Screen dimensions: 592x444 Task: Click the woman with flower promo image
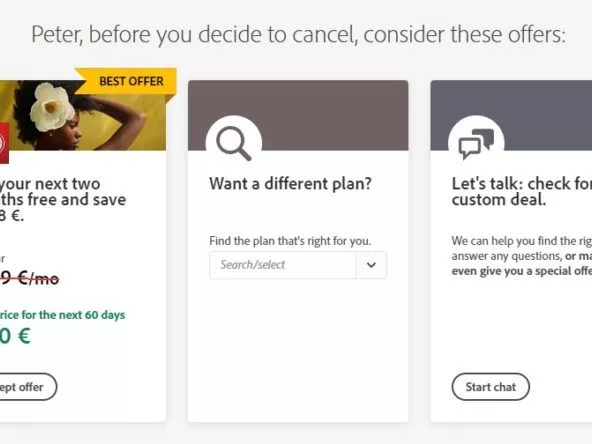click(x=83, y=115)
